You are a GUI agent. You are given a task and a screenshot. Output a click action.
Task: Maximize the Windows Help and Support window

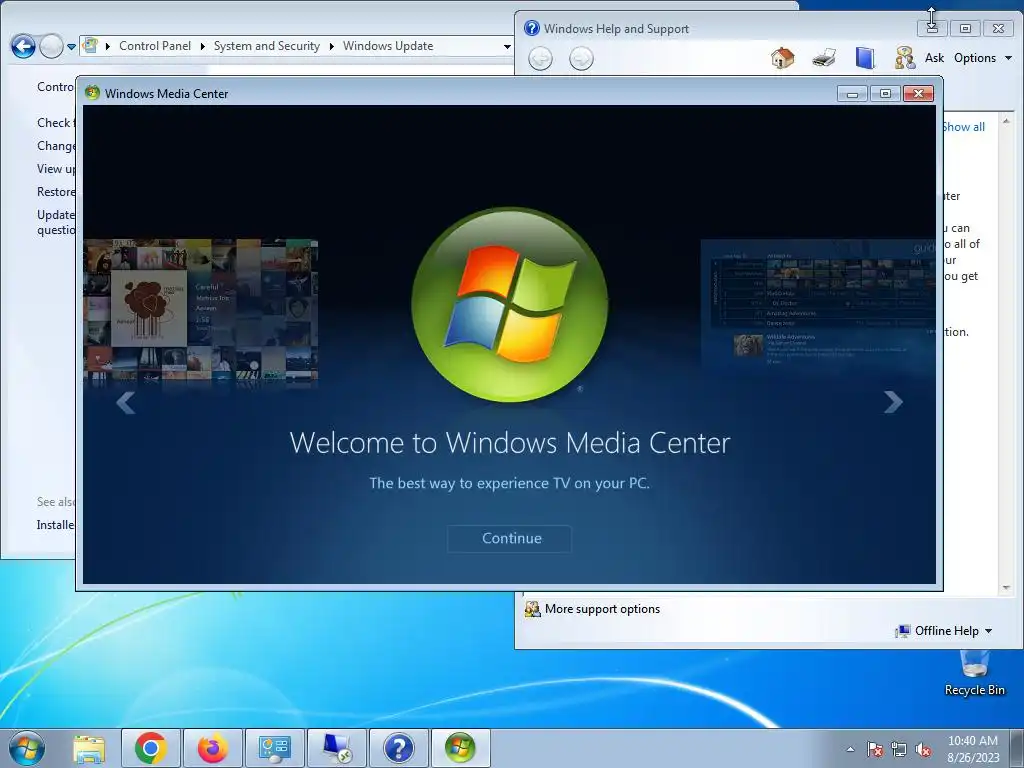(965, 28)
